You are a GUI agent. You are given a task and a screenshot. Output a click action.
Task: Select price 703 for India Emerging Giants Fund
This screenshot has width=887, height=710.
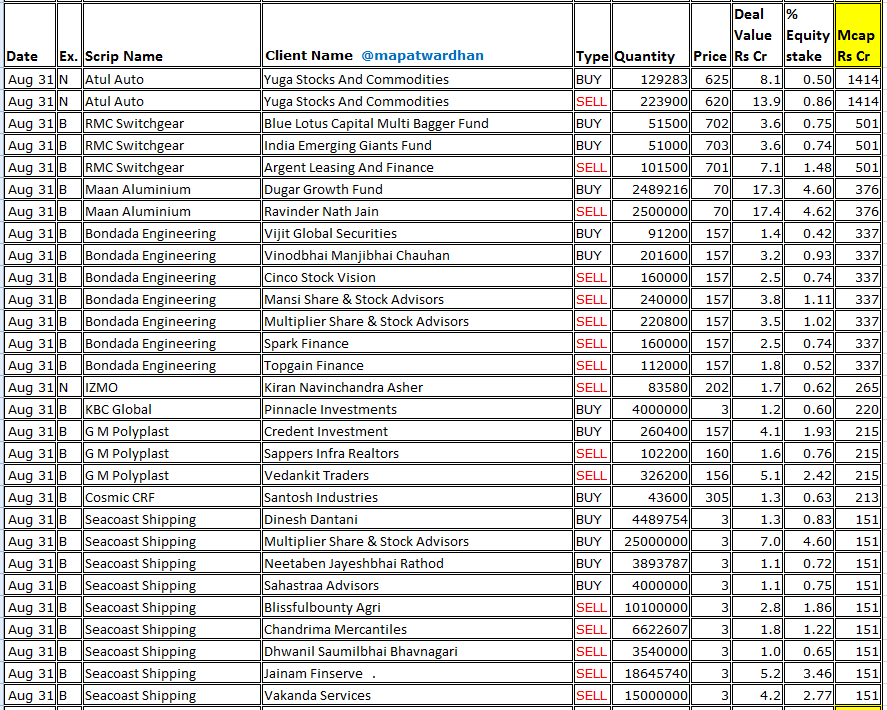tap(710, 145)
